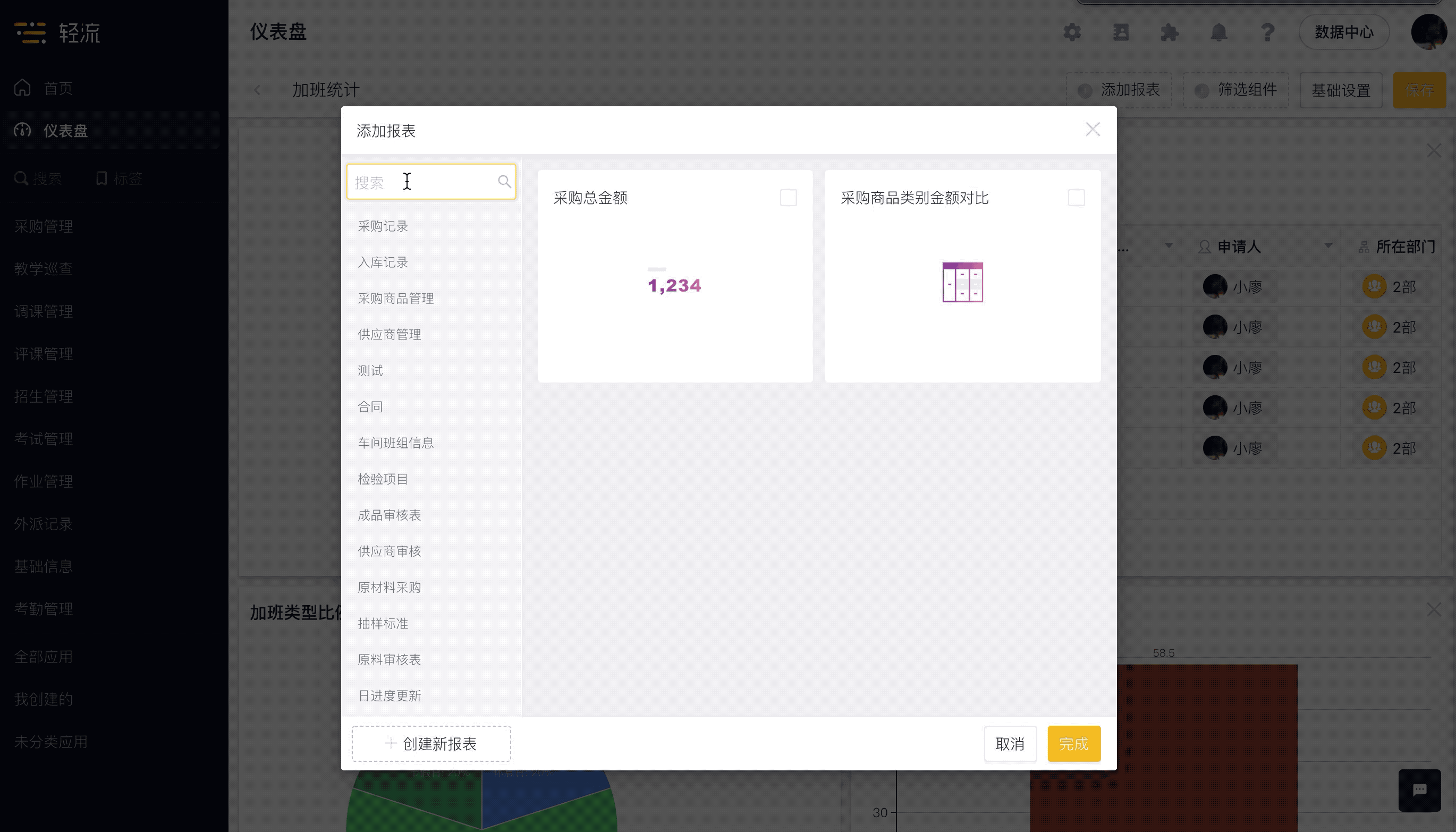Expand the 申请人 column dropdown arrow
Image resolution: width=1456 pixels, height=832 pixels.
point(1328,245)
